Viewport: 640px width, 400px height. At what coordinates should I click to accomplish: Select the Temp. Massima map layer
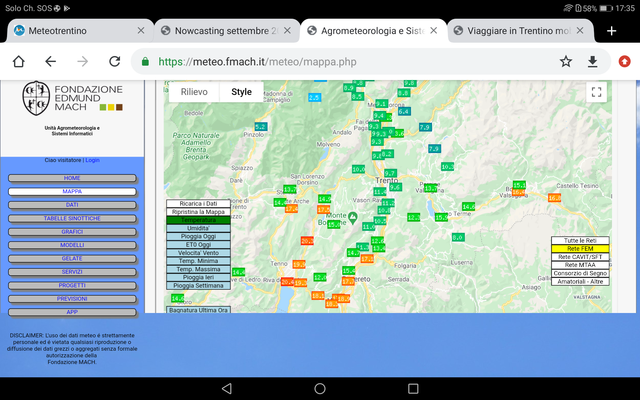click(198, 269)
